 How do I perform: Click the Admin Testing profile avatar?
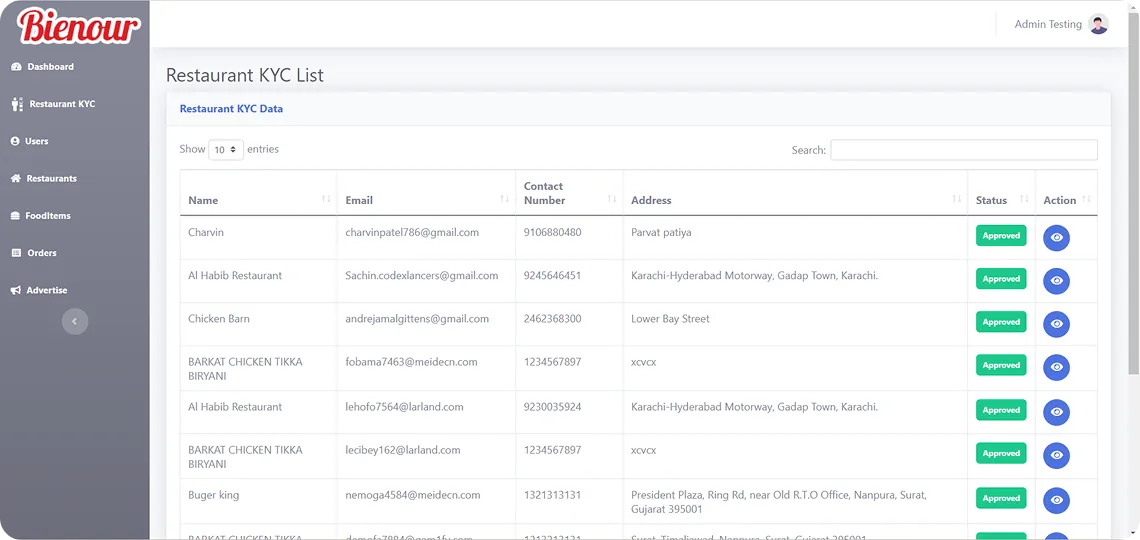tap(1099, 24)
